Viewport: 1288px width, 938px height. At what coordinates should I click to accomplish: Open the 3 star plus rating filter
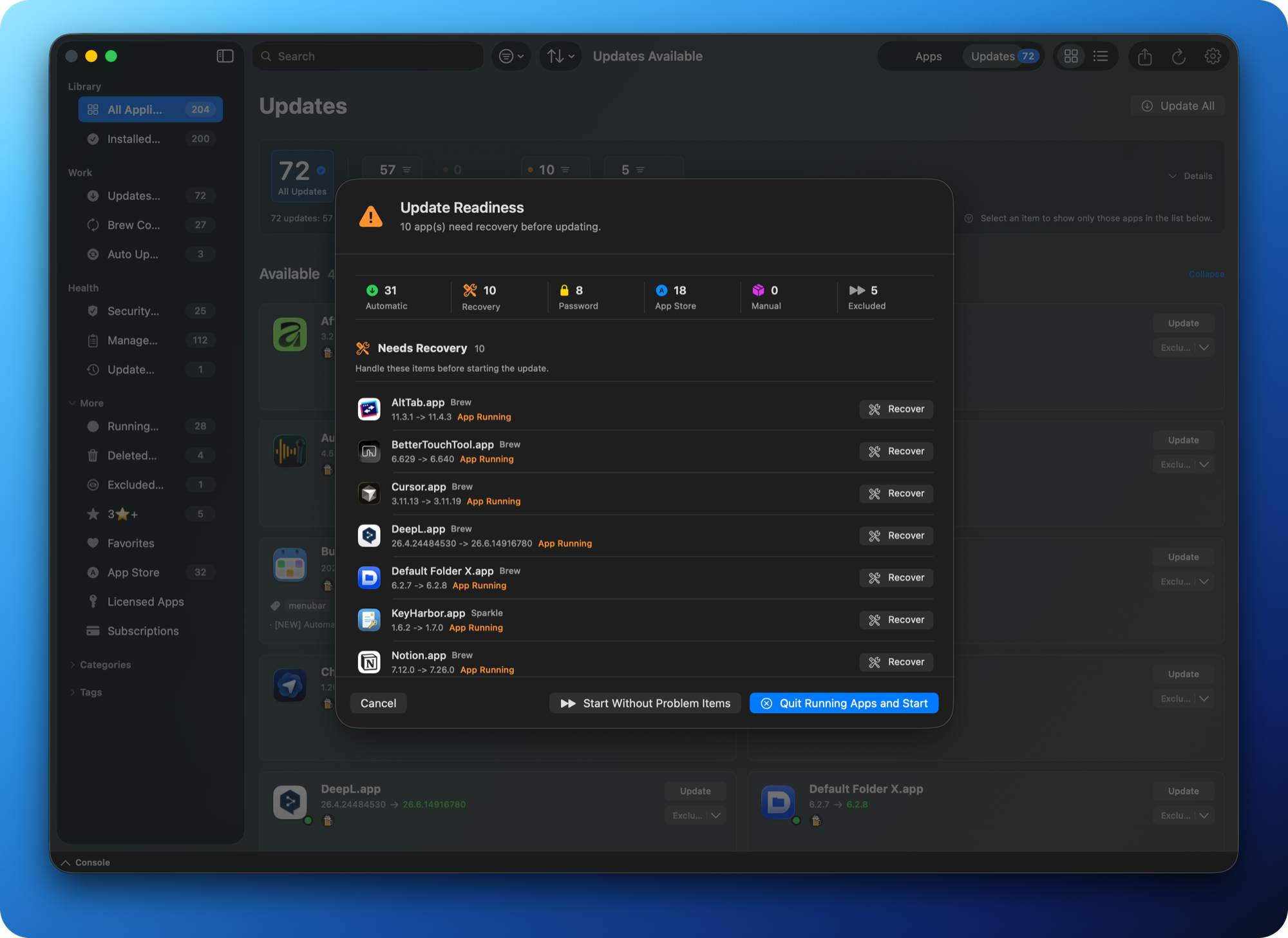[150, 513]
